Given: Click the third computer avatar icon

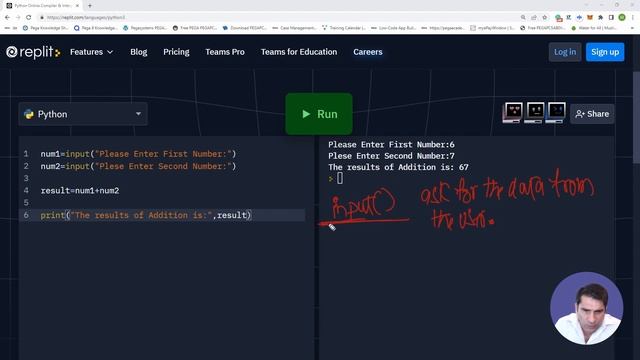Looking at the screenshot, I should (x=556, y=113).
